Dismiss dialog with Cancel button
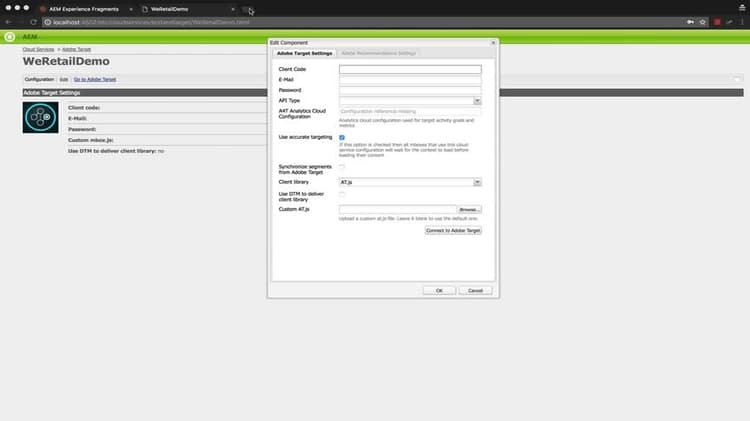The width and height of the screenshot is (750, 421). 475,290
